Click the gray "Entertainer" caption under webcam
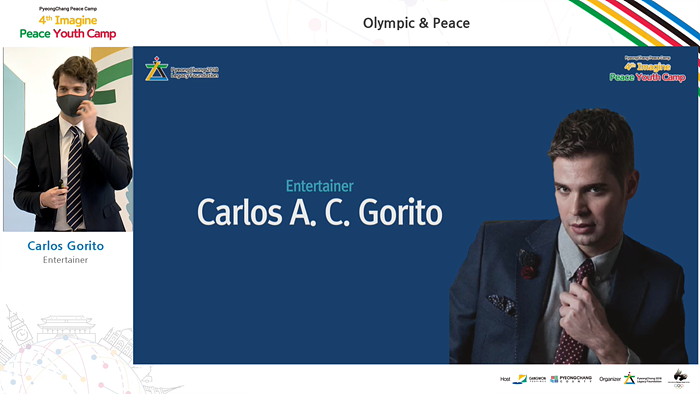 pos(66,260)
